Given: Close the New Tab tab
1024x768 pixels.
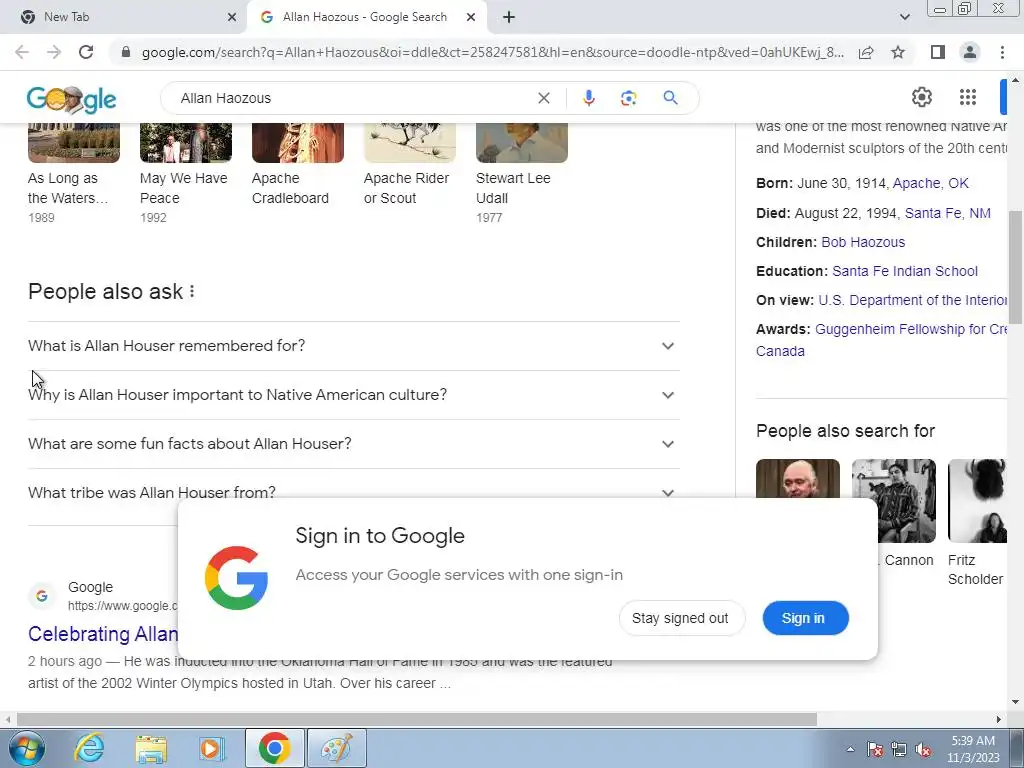Looking at the screenshot, I should coord(232,18).
